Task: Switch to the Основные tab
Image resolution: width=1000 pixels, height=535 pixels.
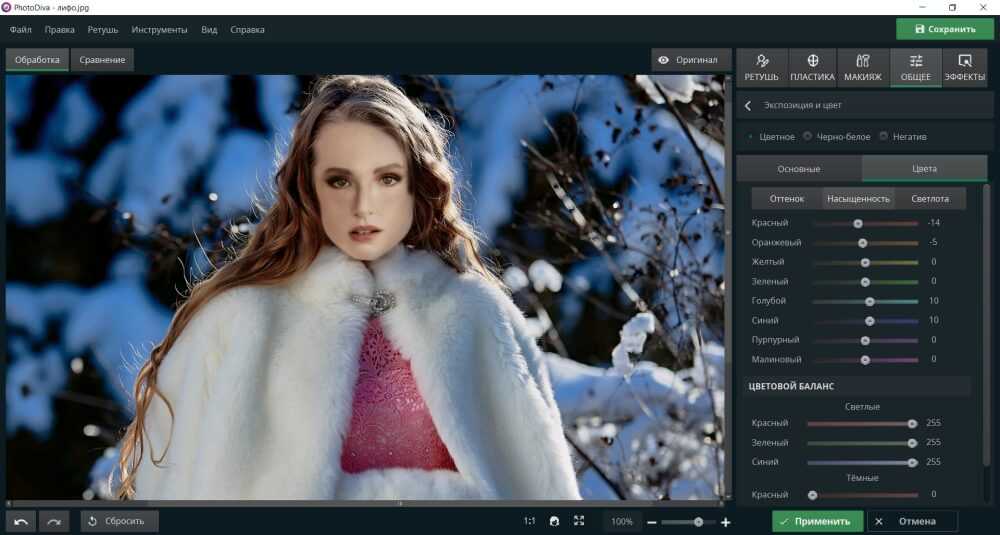Action: 799,168
